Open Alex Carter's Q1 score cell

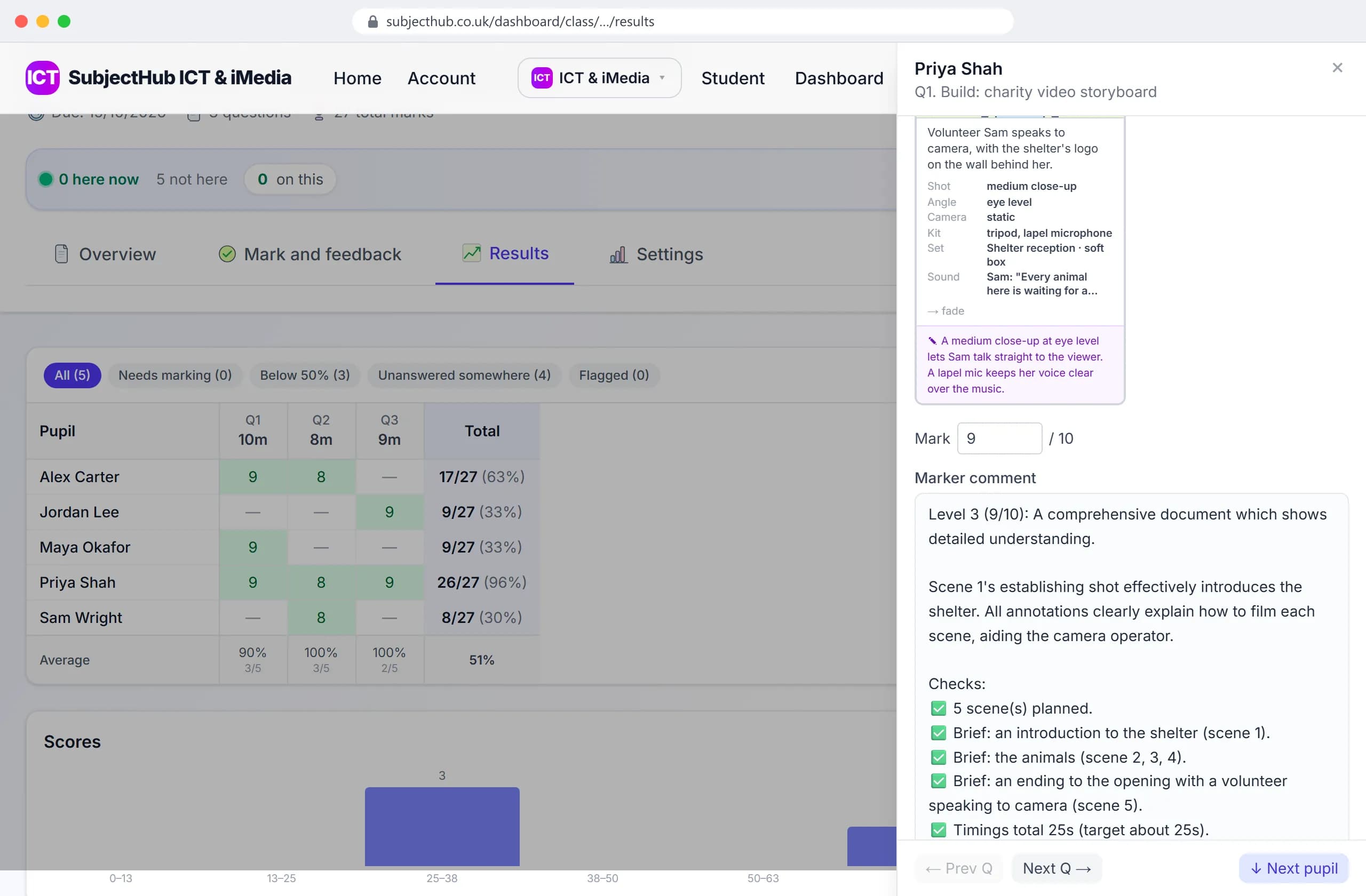click(252, 477)
